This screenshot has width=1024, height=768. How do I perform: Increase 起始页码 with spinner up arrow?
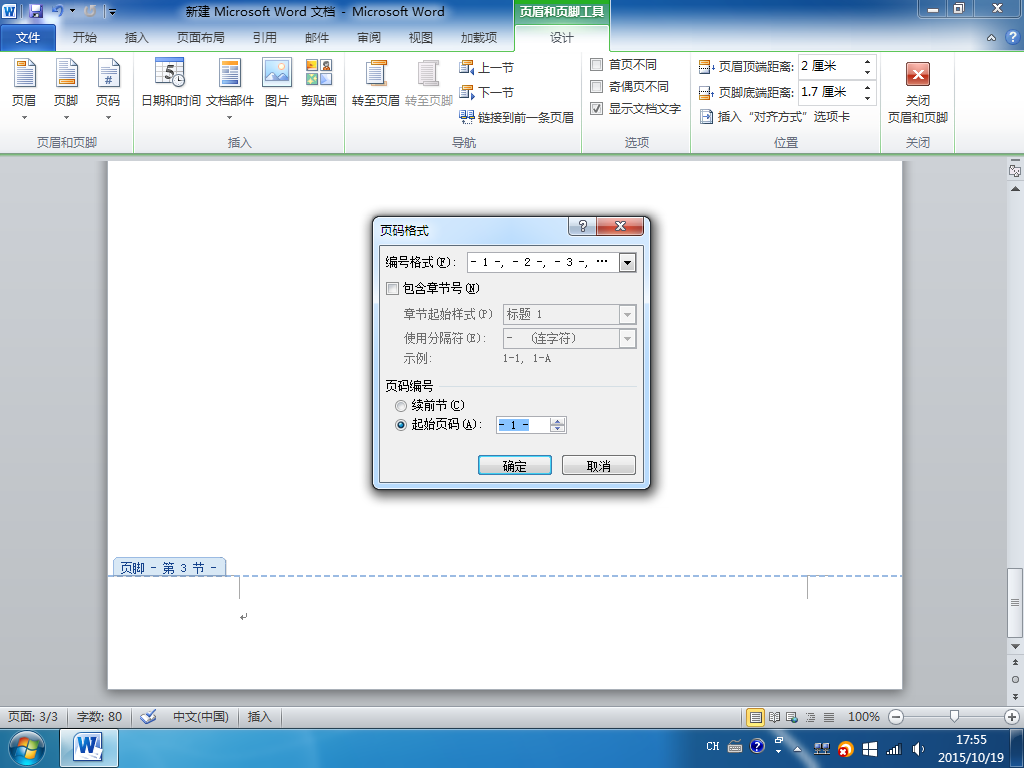[x=557, y=421]
